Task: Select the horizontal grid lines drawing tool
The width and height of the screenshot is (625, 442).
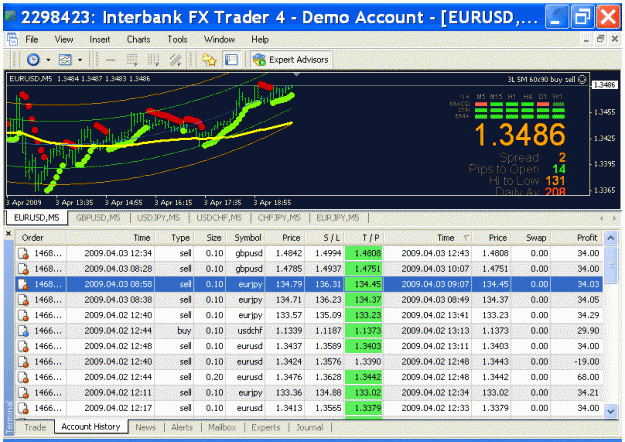Action: pyautogui.click(x=132, y=60)
